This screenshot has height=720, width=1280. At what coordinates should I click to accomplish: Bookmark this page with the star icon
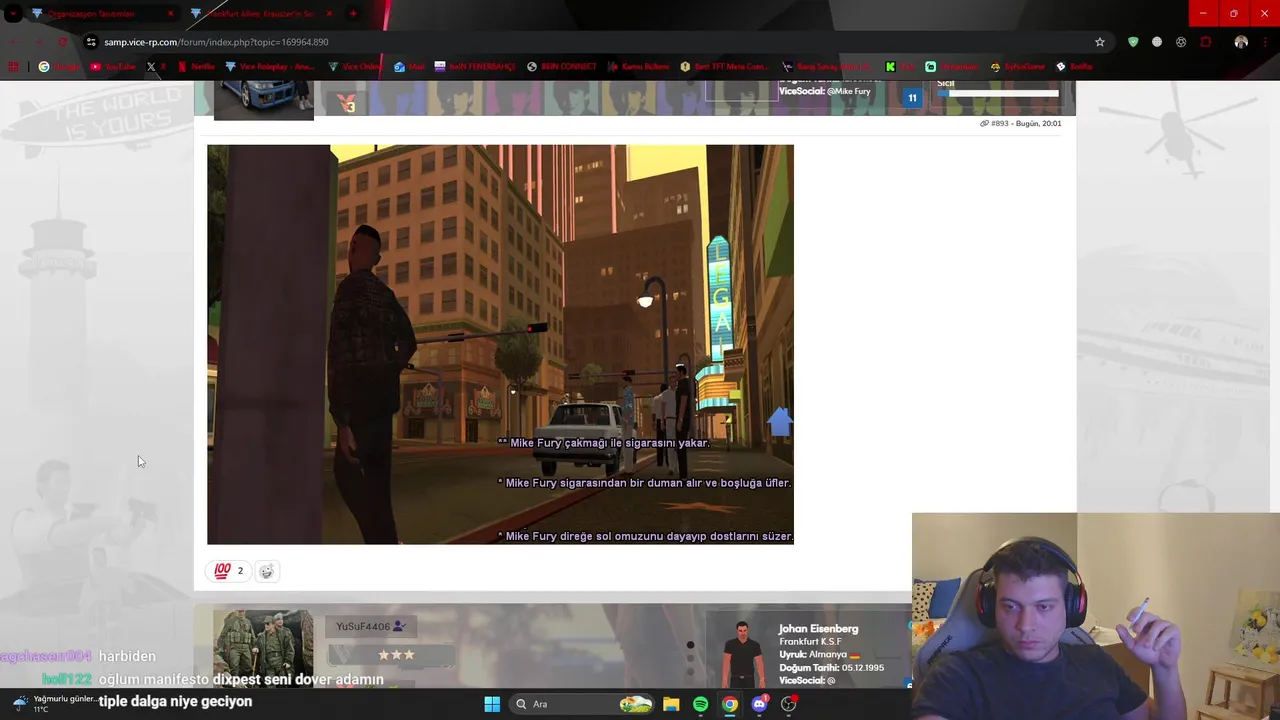1100,42
